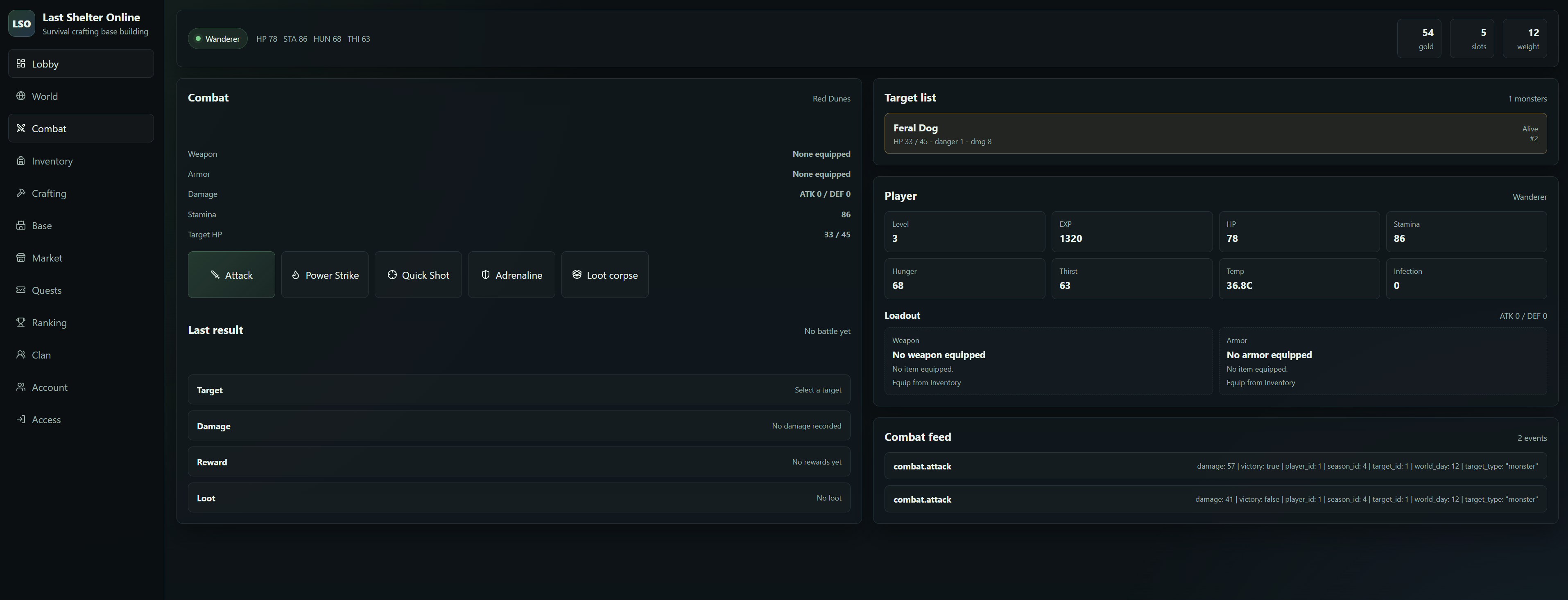This screenshot has width=1568, height=600.
Task: Use Power Strike ability
Action: point(324,275)
